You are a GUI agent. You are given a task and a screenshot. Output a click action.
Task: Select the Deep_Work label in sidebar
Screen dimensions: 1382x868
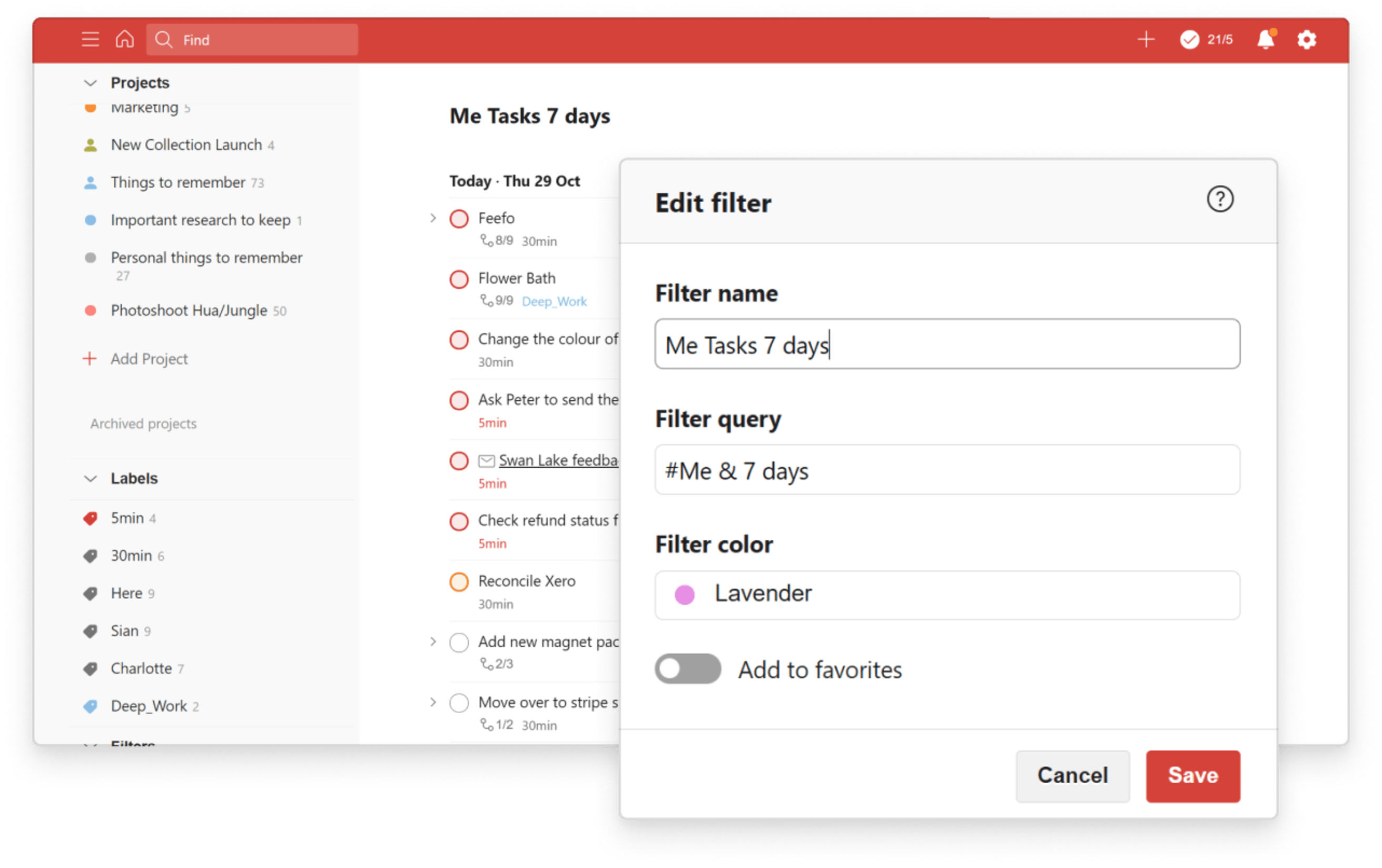point(149,706)
